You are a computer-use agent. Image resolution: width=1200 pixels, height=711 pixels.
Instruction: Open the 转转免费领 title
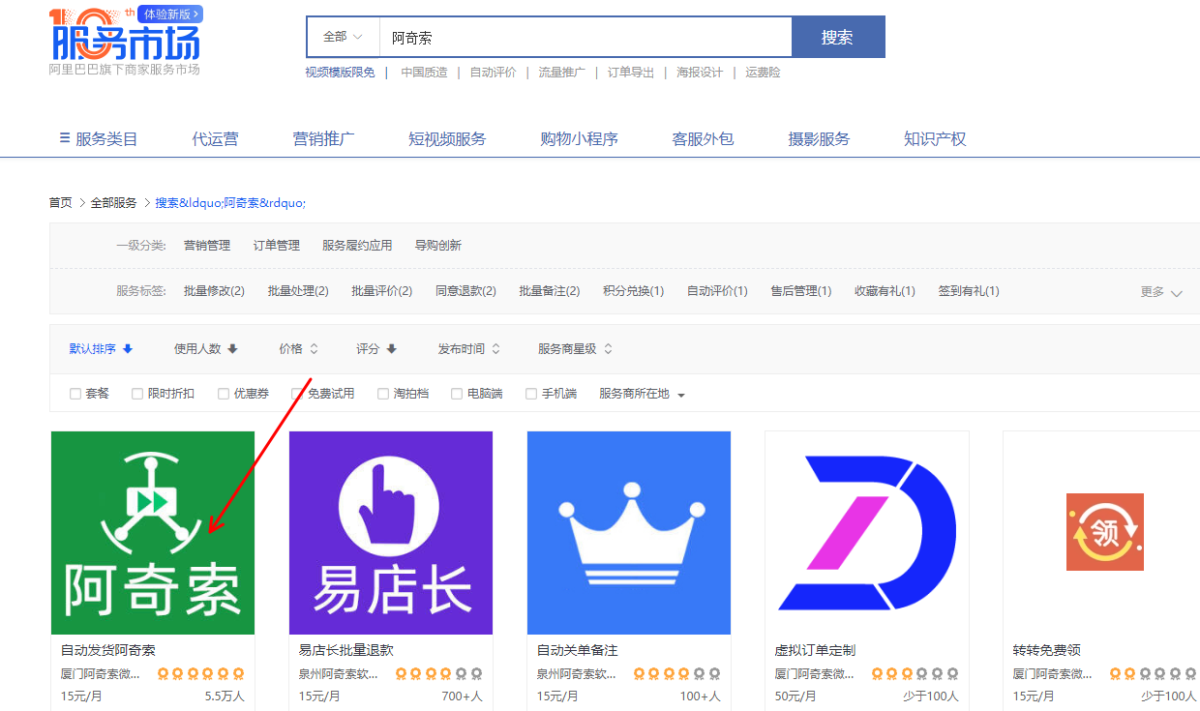(x=1047, y=650)
